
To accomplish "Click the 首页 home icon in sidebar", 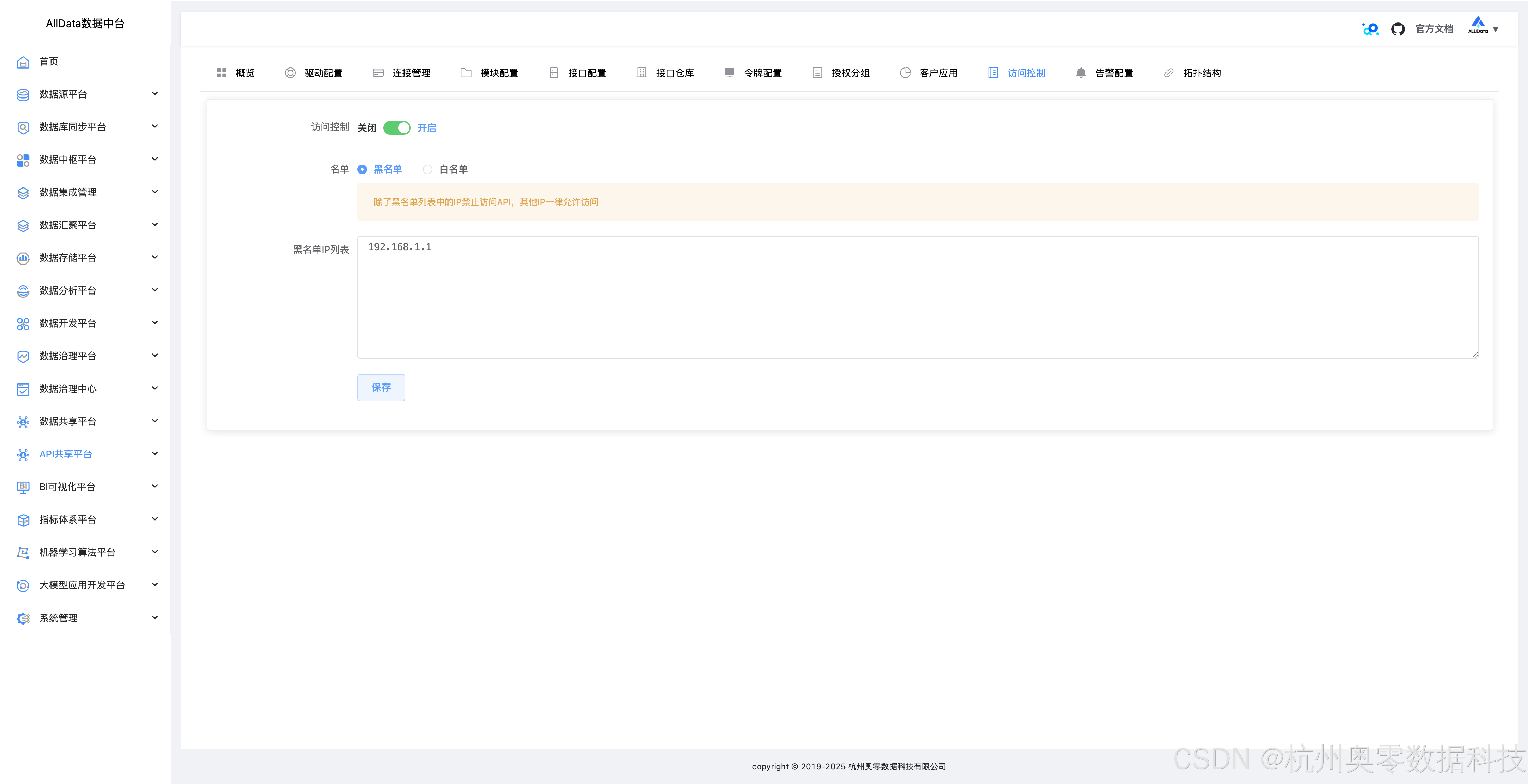I will [23, 62].
